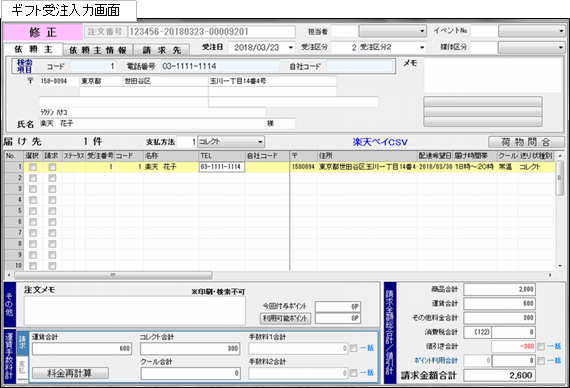Open the 依頼主情報 tab

tap(98, 50)
